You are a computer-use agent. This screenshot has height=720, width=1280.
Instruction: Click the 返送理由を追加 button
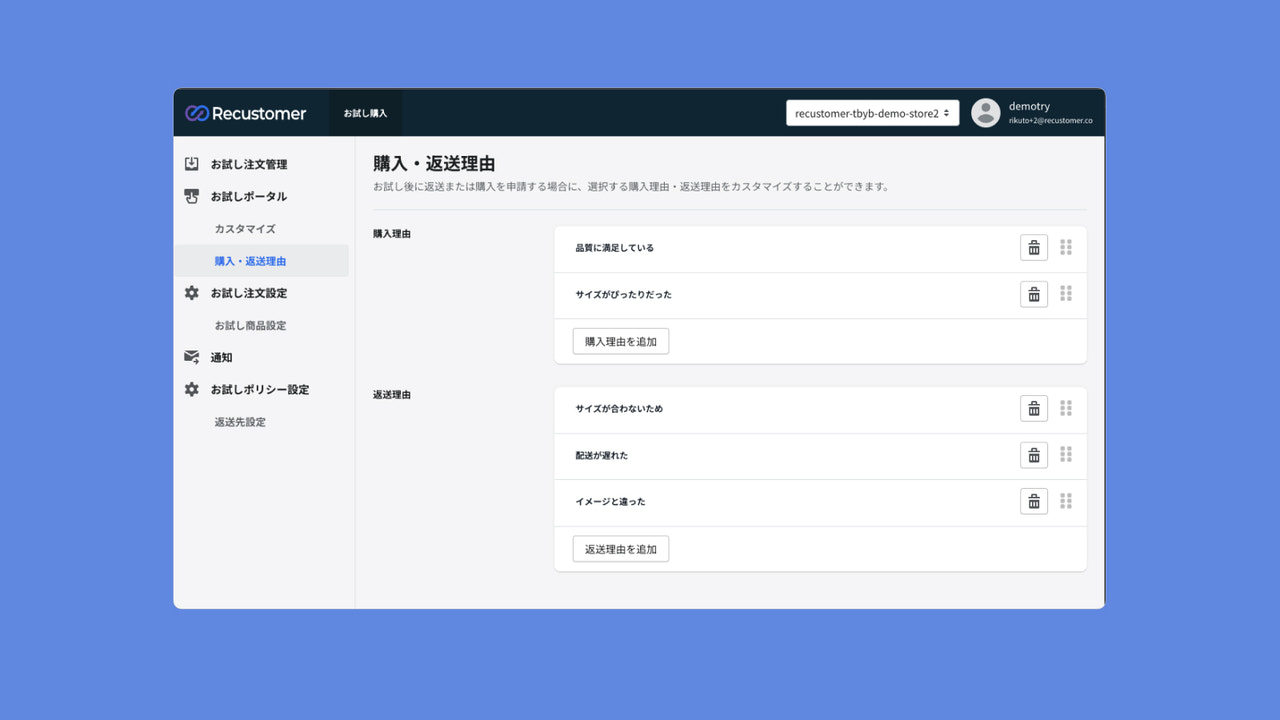coord(621,549)
